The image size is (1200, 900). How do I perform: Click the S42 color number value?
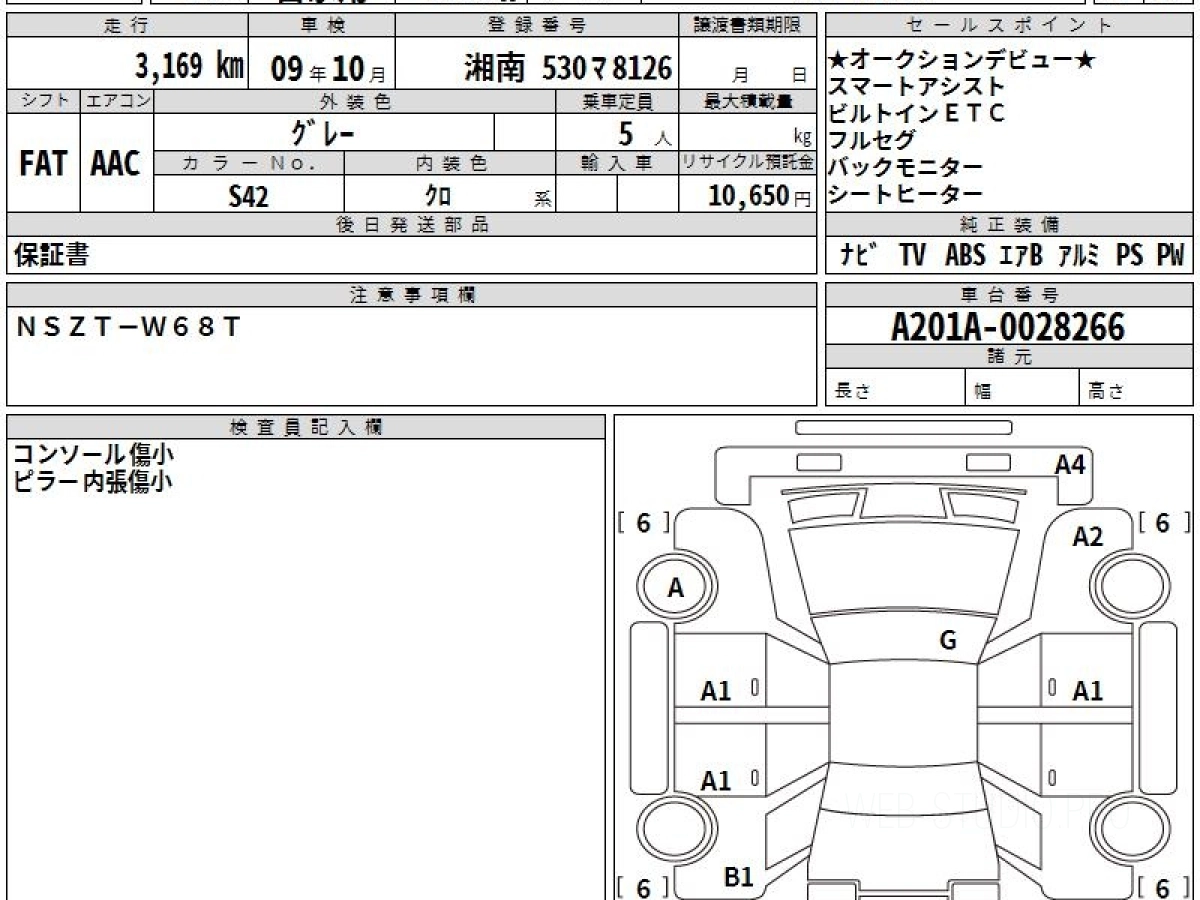[x=248, y=196]
